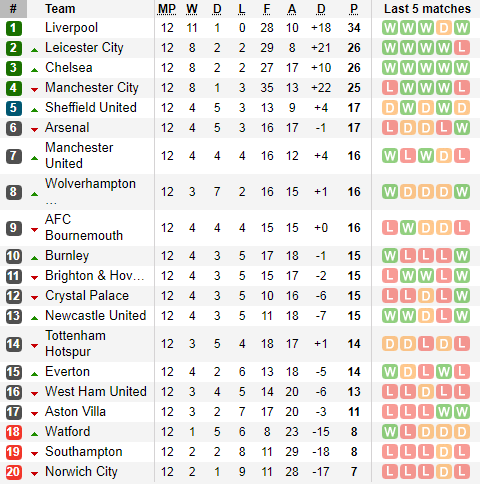The width and height of the screenshot is (480, 484).
Task: Sort table by the MP column header
Action: point(167,9)
